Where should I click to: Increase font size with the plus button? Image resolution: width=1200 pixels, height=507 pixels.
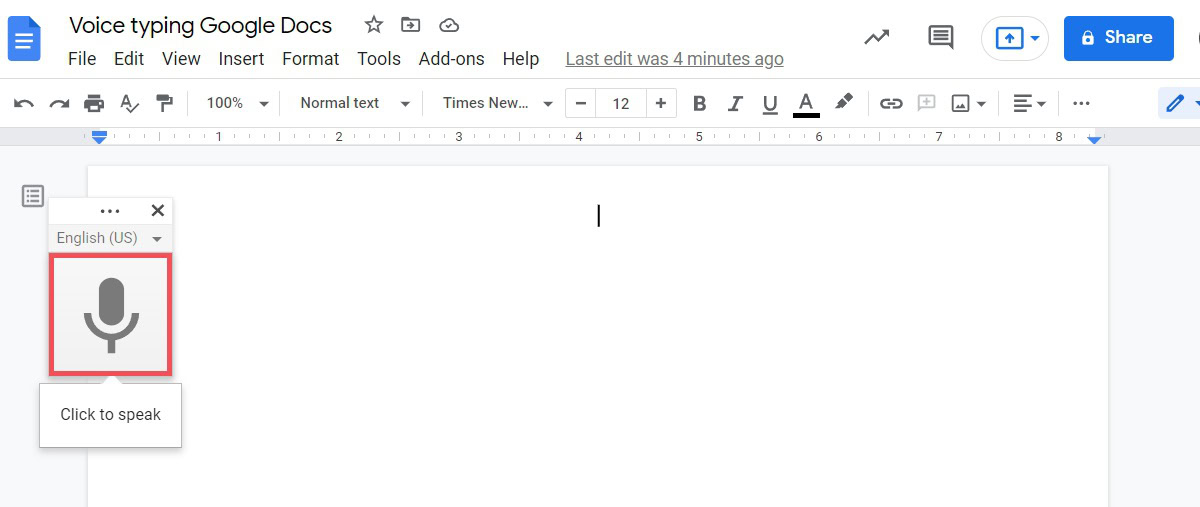pos(661,103)
